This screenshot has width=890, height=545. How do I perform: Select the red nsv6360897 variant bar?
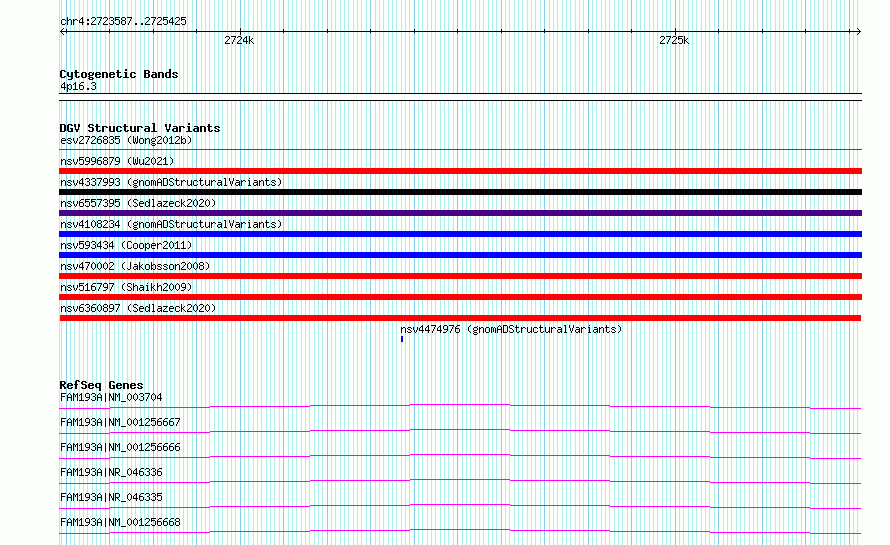pos(460,318)
